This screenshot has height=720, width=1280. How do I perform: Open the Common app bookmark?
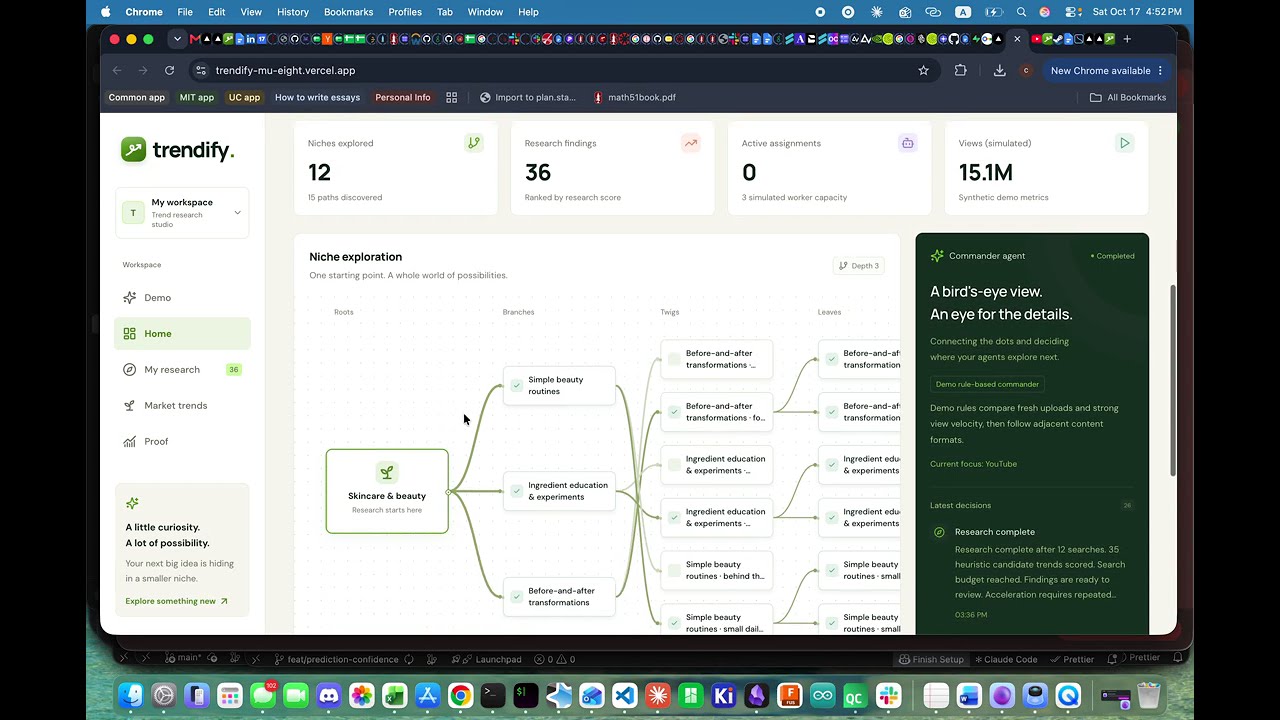tap(137, 97)
